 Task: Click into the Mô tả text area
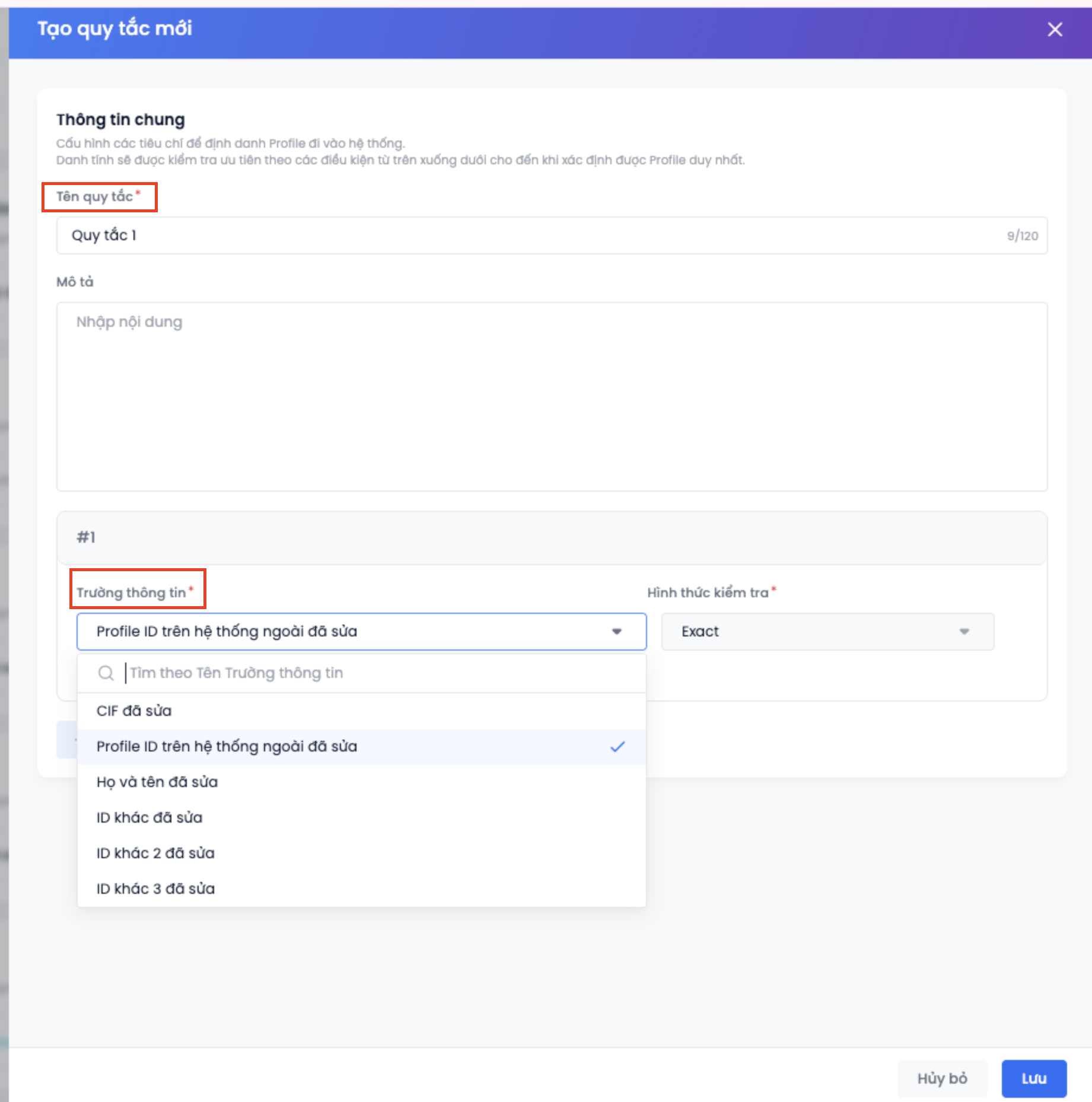pyautogui.click(x=552, y=396)
